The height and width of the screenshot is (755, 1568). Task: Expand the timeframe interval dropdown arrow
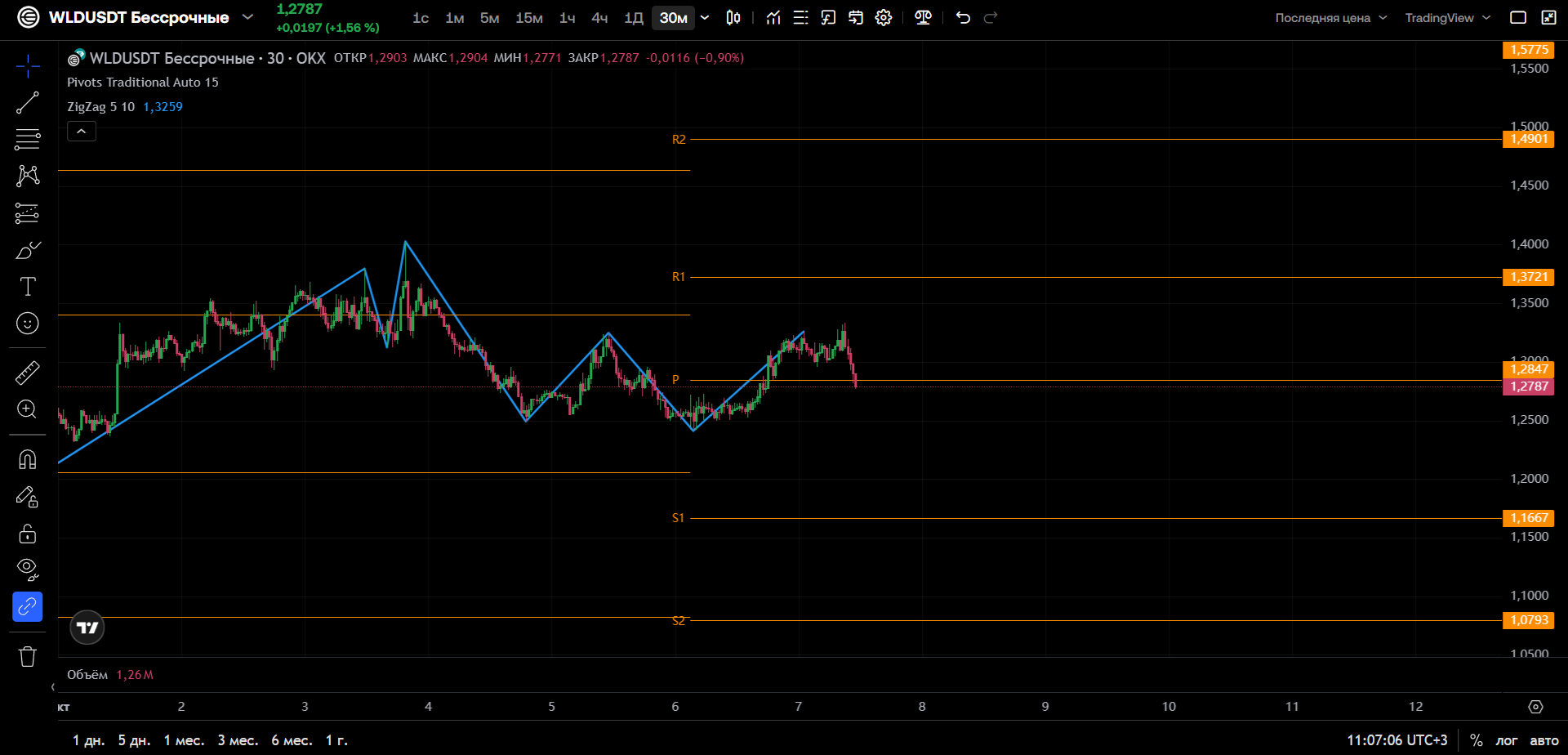[705, 18]
